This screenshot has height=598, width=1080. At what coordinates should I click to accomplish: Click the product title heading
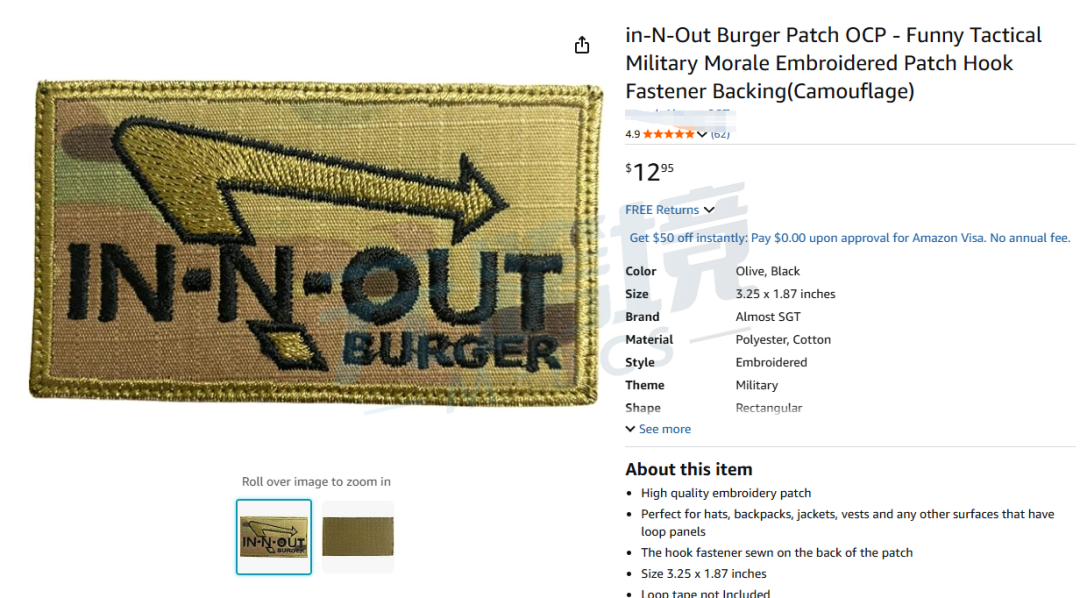pos(833,63)
